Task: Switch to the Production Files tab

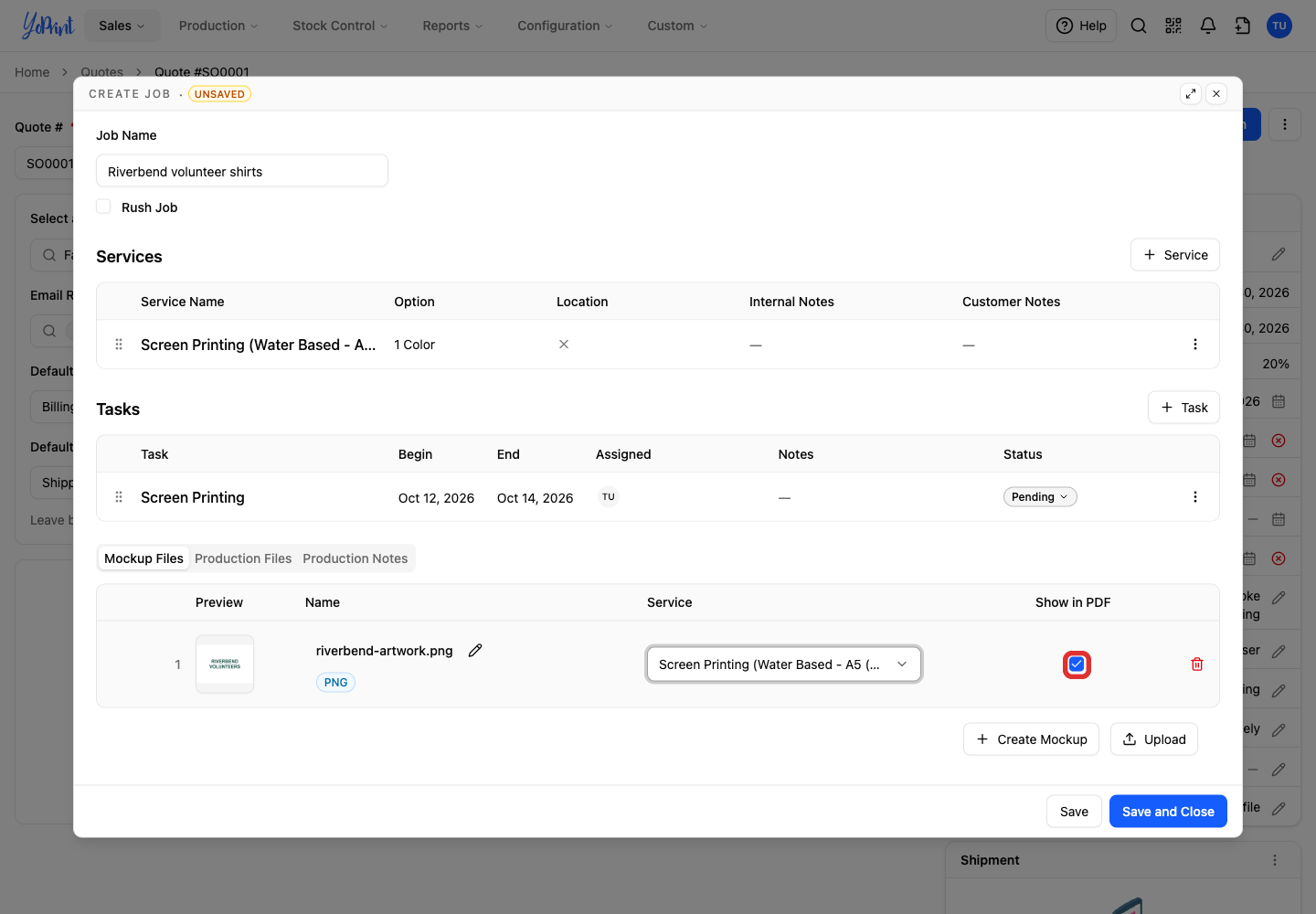Action: (x=243, y=558)
